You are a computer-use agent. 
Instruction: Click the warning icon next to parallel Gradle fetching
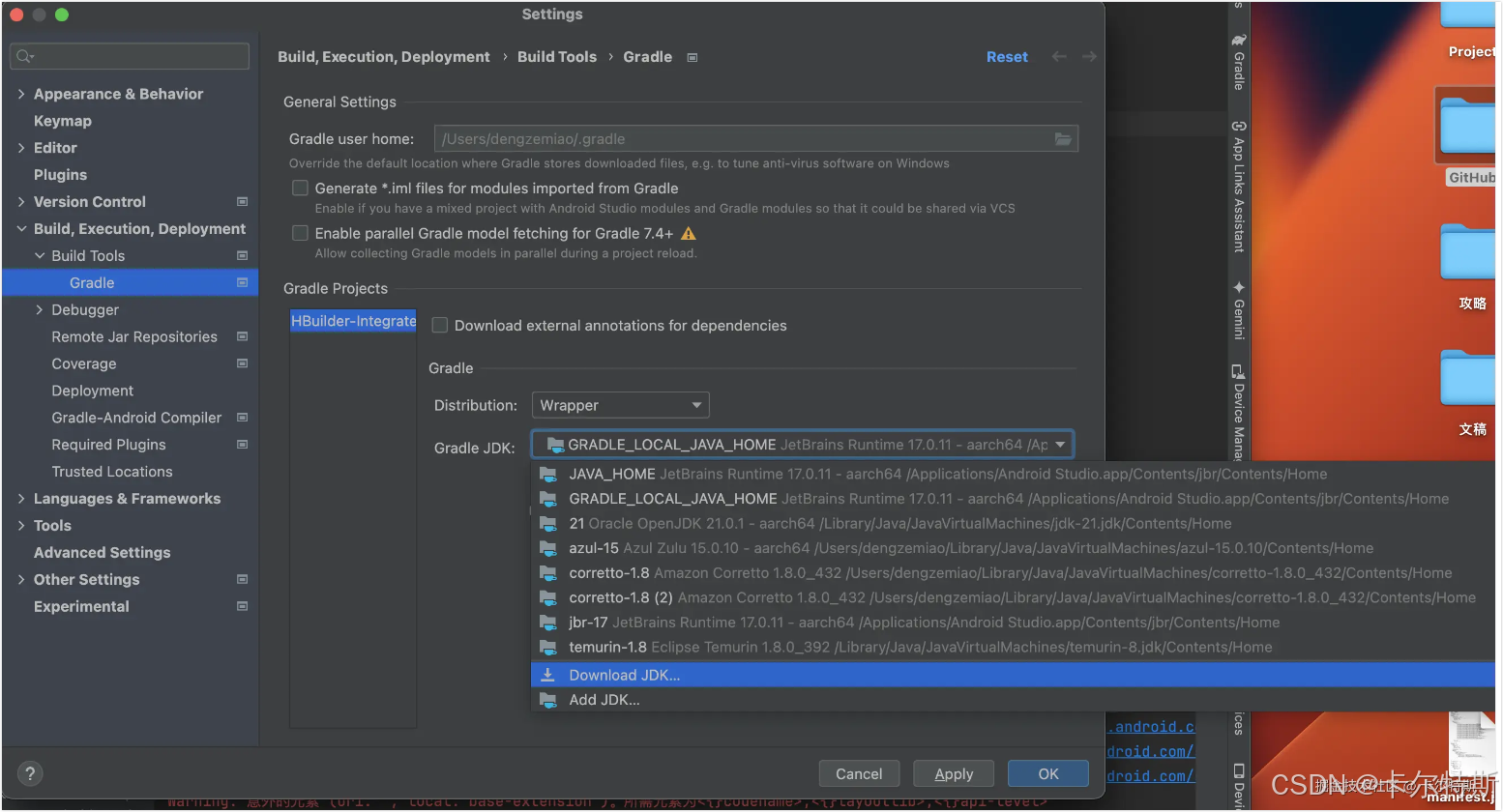[x=689, y=234]
